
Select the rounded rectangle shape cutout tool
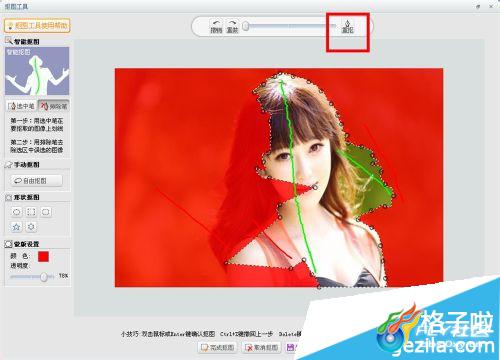(46, 212)
